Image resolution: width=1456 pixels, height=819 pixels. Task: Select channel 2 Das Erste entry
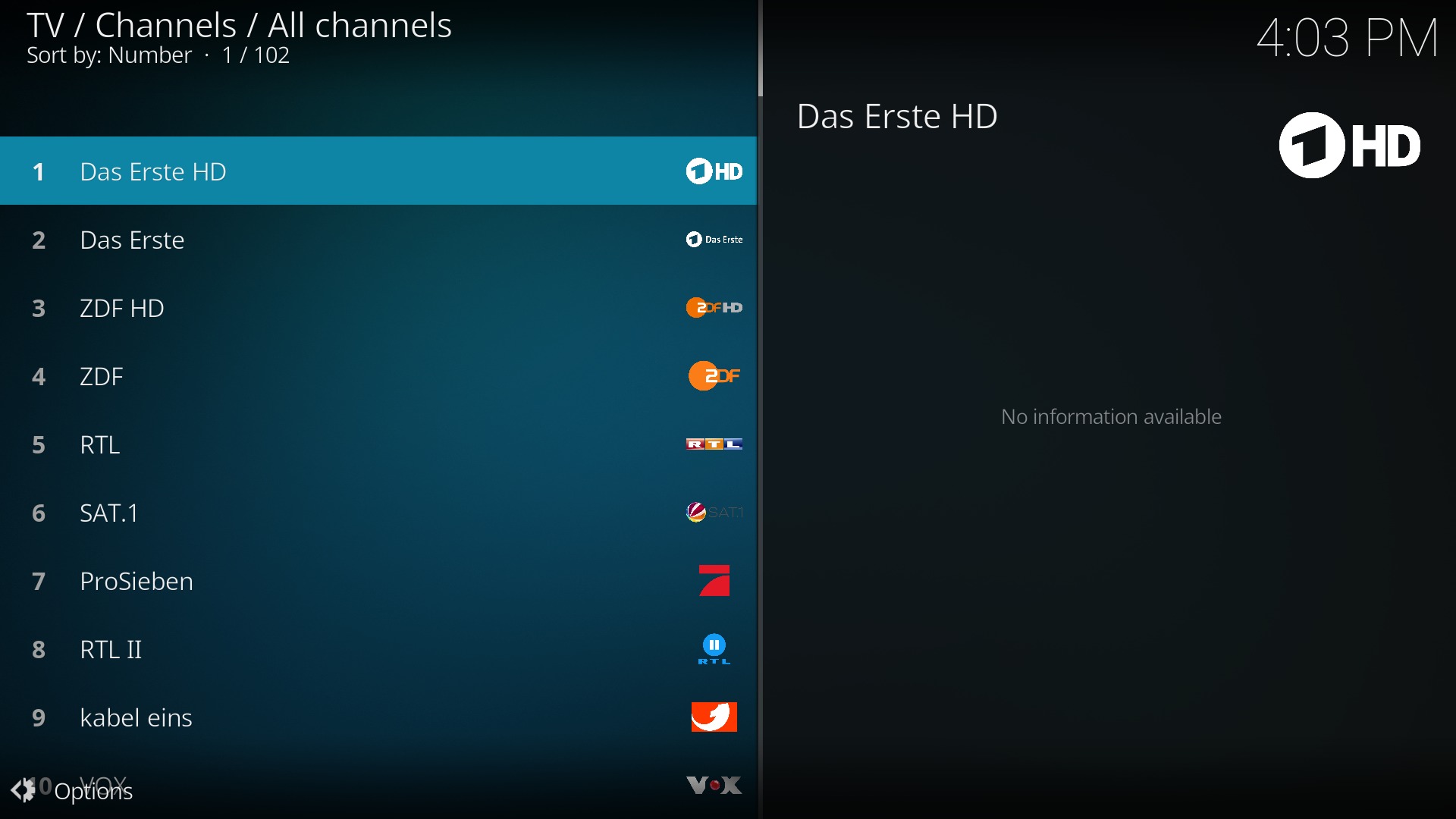click(x=132, y=240)
